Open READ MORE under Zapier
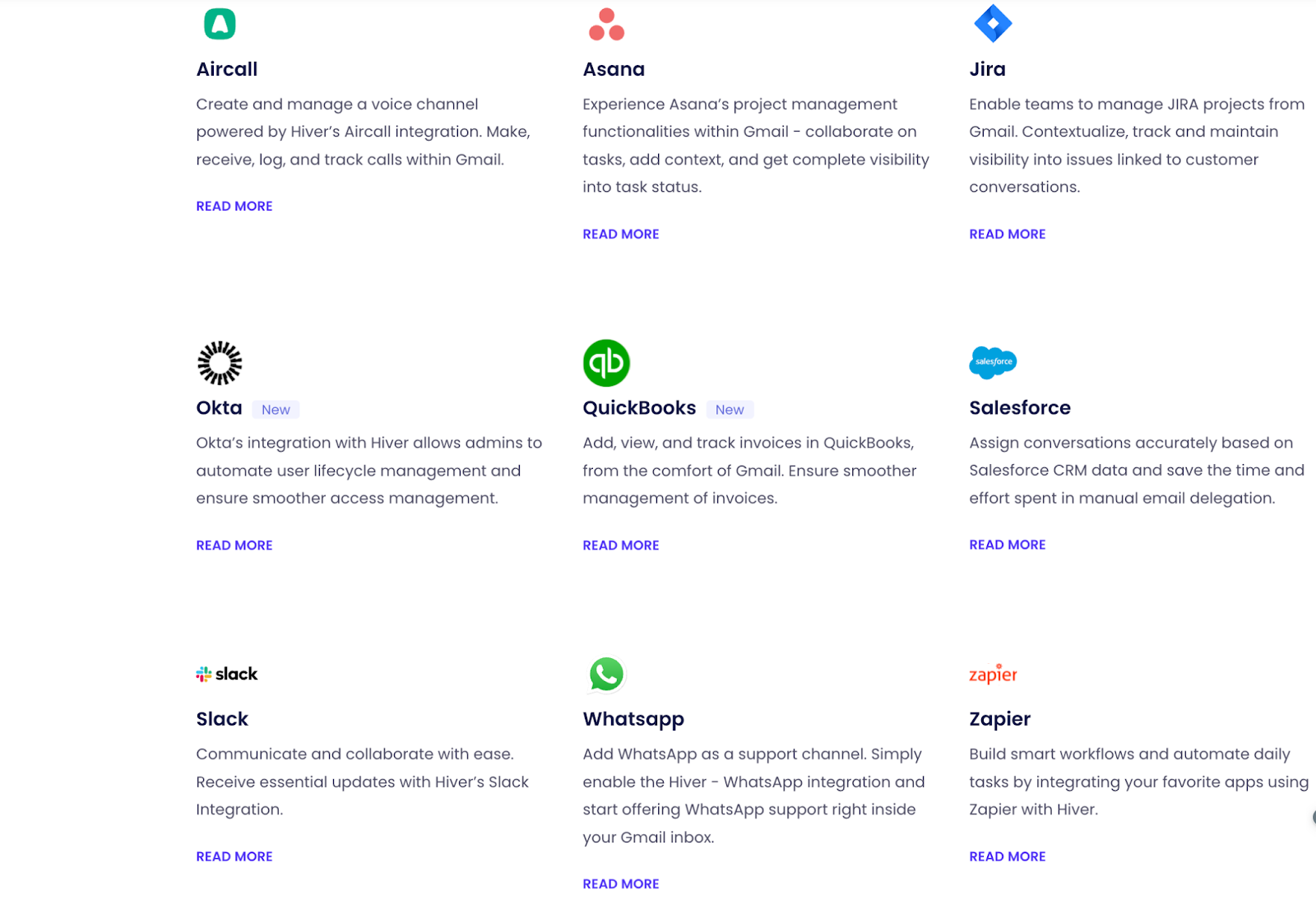The width and height of the screenshot is (1316, 919). click(1008, 856)
